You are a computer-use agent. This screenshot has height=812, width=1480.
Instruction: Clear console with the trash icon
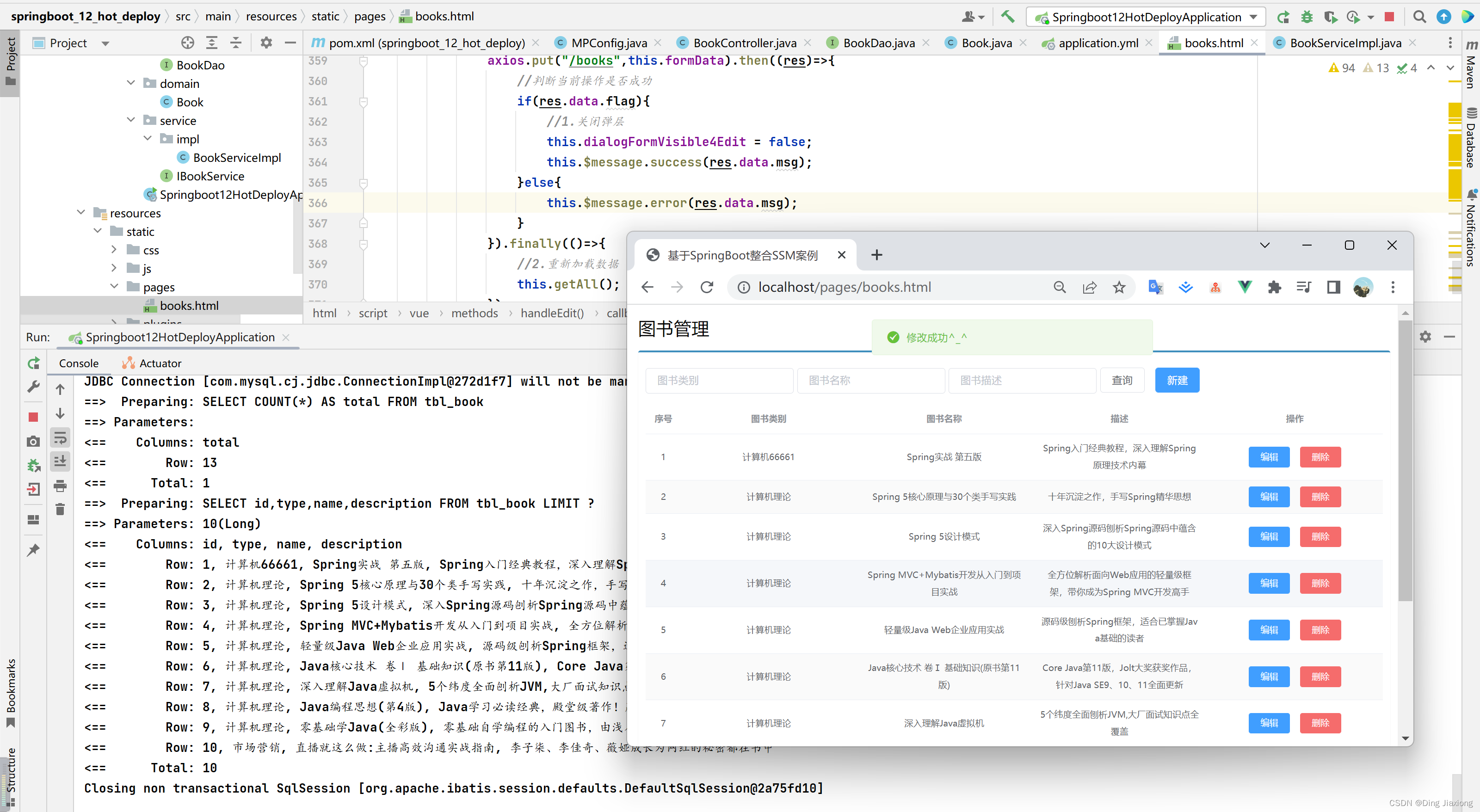pos(60,509)
